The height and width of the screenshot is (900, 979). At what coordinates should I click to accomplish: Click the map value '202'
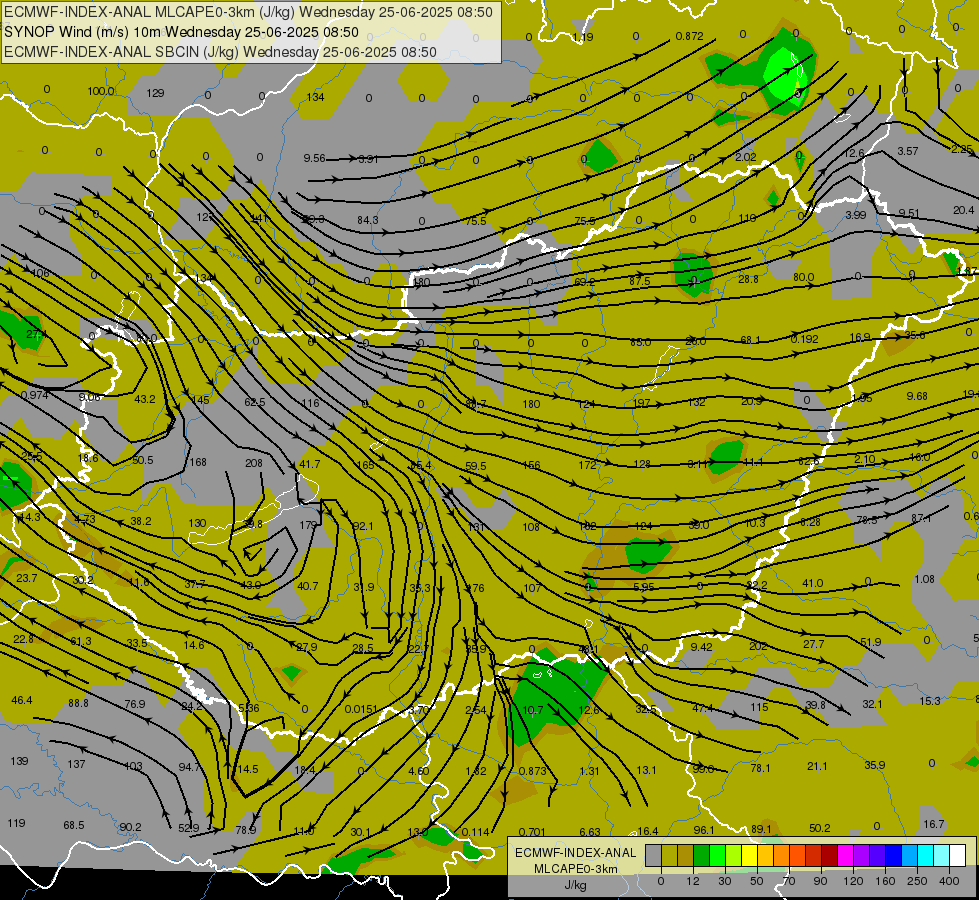(757, 646)
